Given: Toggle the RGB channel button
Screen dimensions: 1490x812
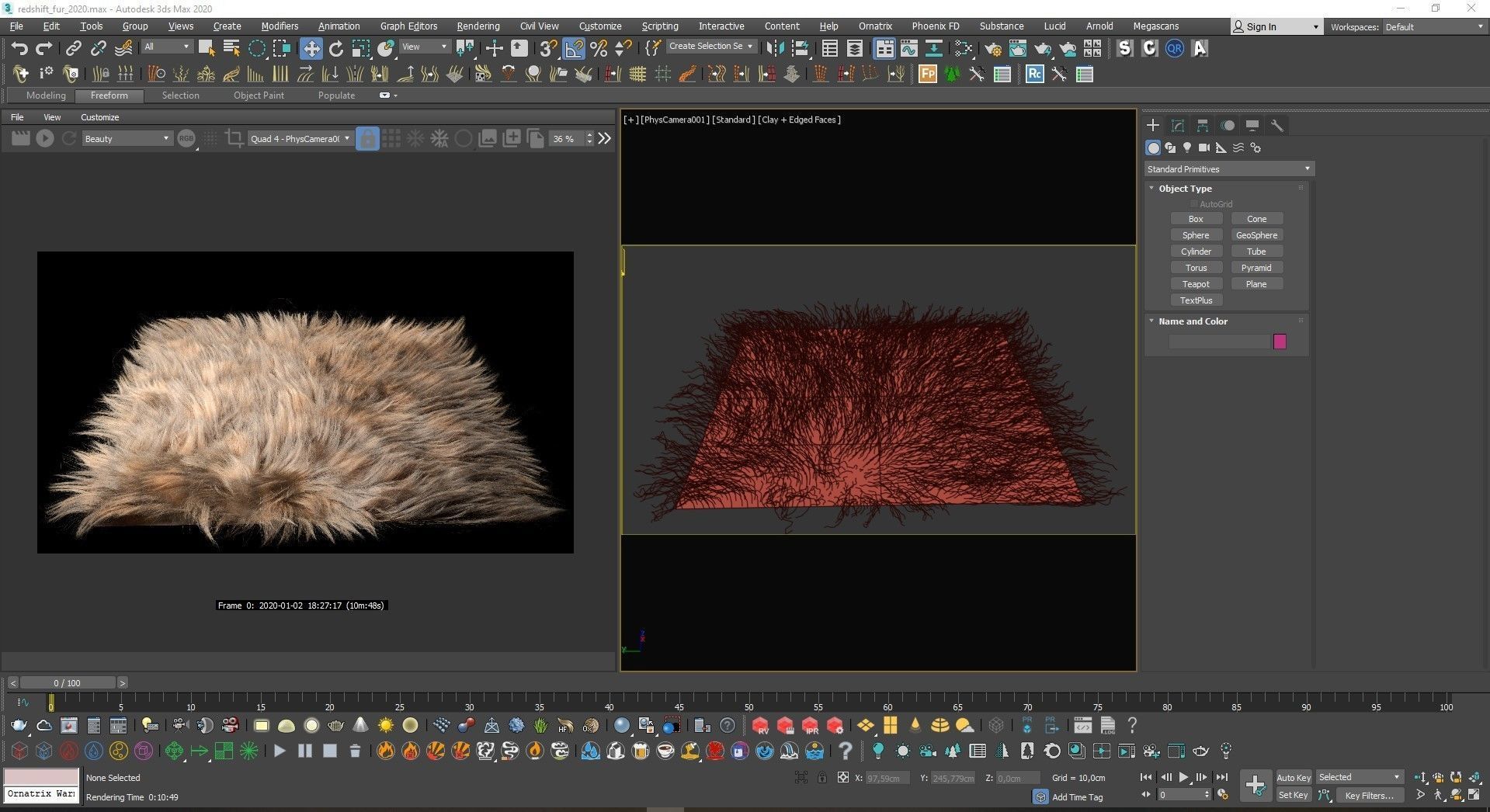Looking at the screenshot, I should pos(186,138).
